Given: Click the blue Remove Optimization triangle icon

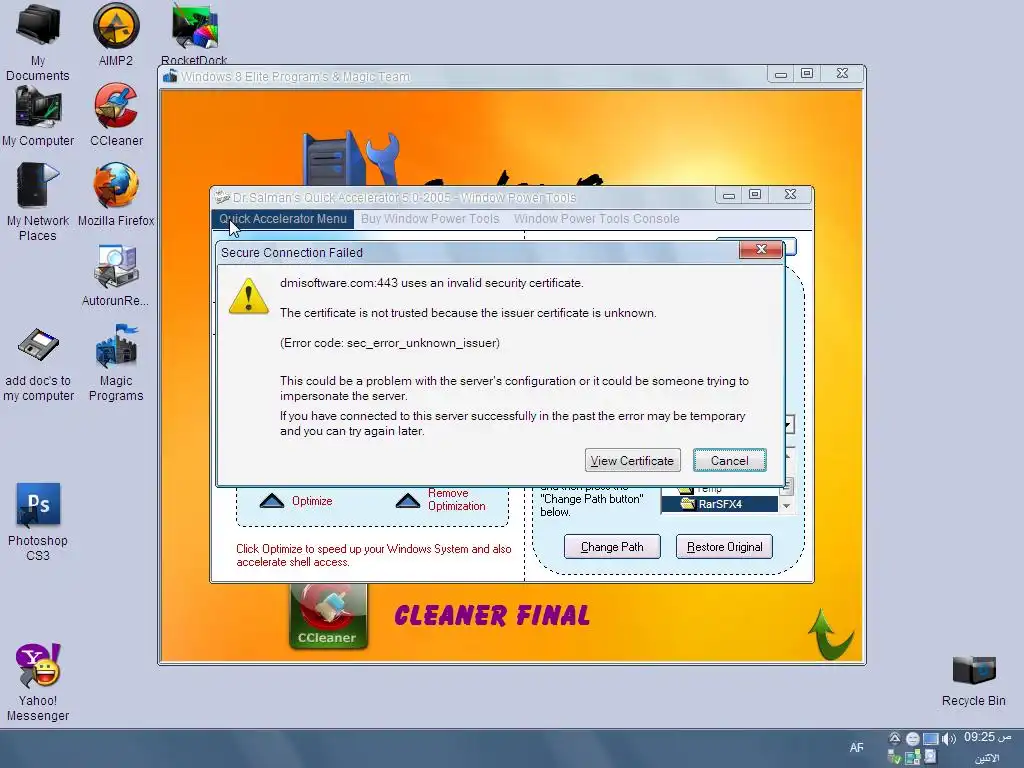Looking at the screenshot, I should tap(408, 501).
